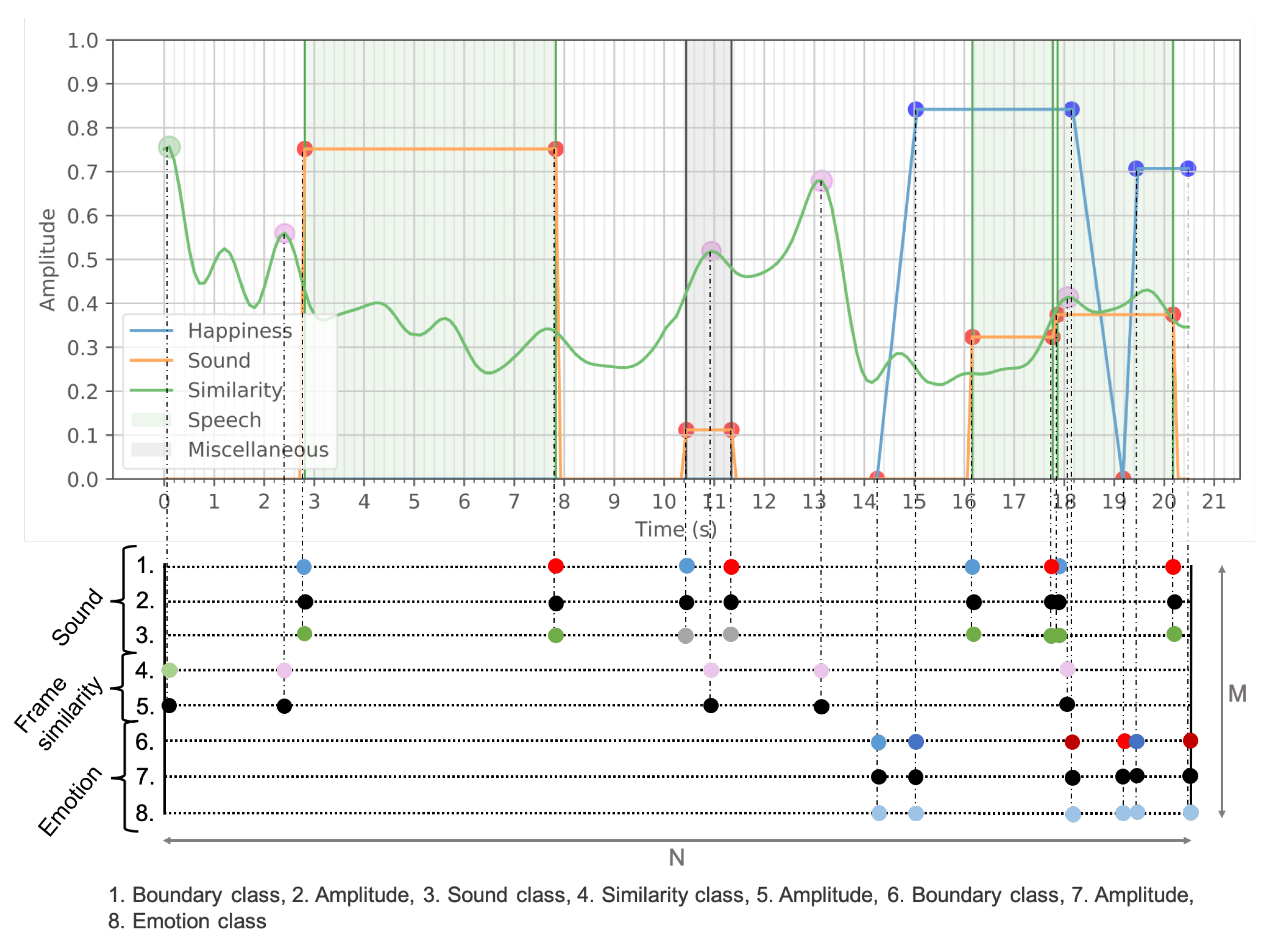This screenshot has height=952, width=1266.
Task: Click the red sound marker at 0.75 near 8 seconds
Action: [x=555, y=149]
